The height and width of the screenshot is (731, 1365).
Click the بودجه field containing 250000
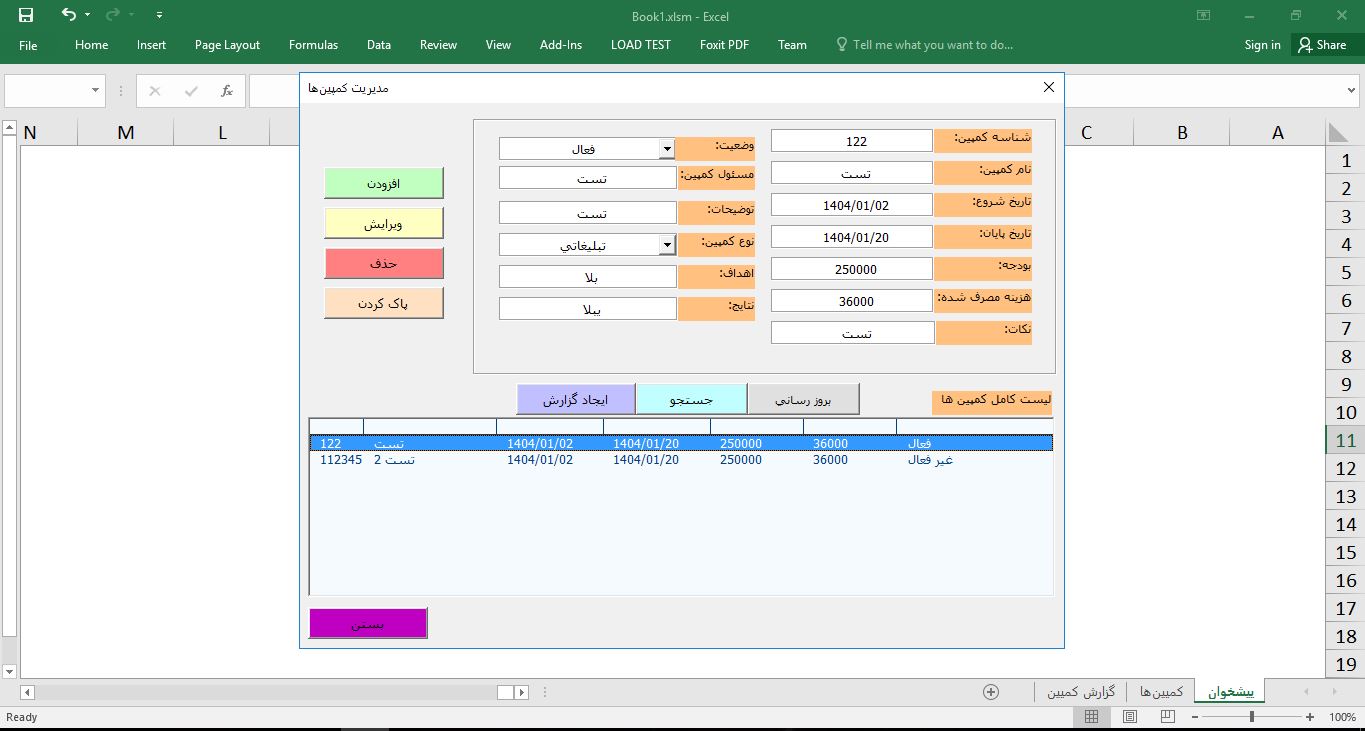coord(852,269)
